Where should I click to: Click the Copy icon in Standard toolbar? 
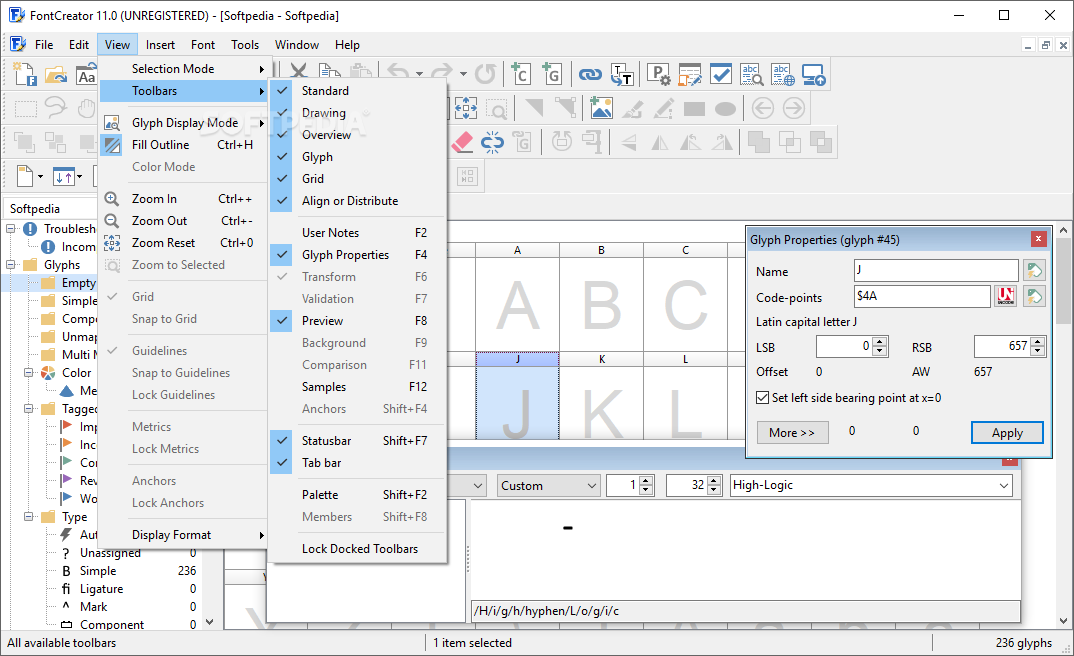click(330, 72)
